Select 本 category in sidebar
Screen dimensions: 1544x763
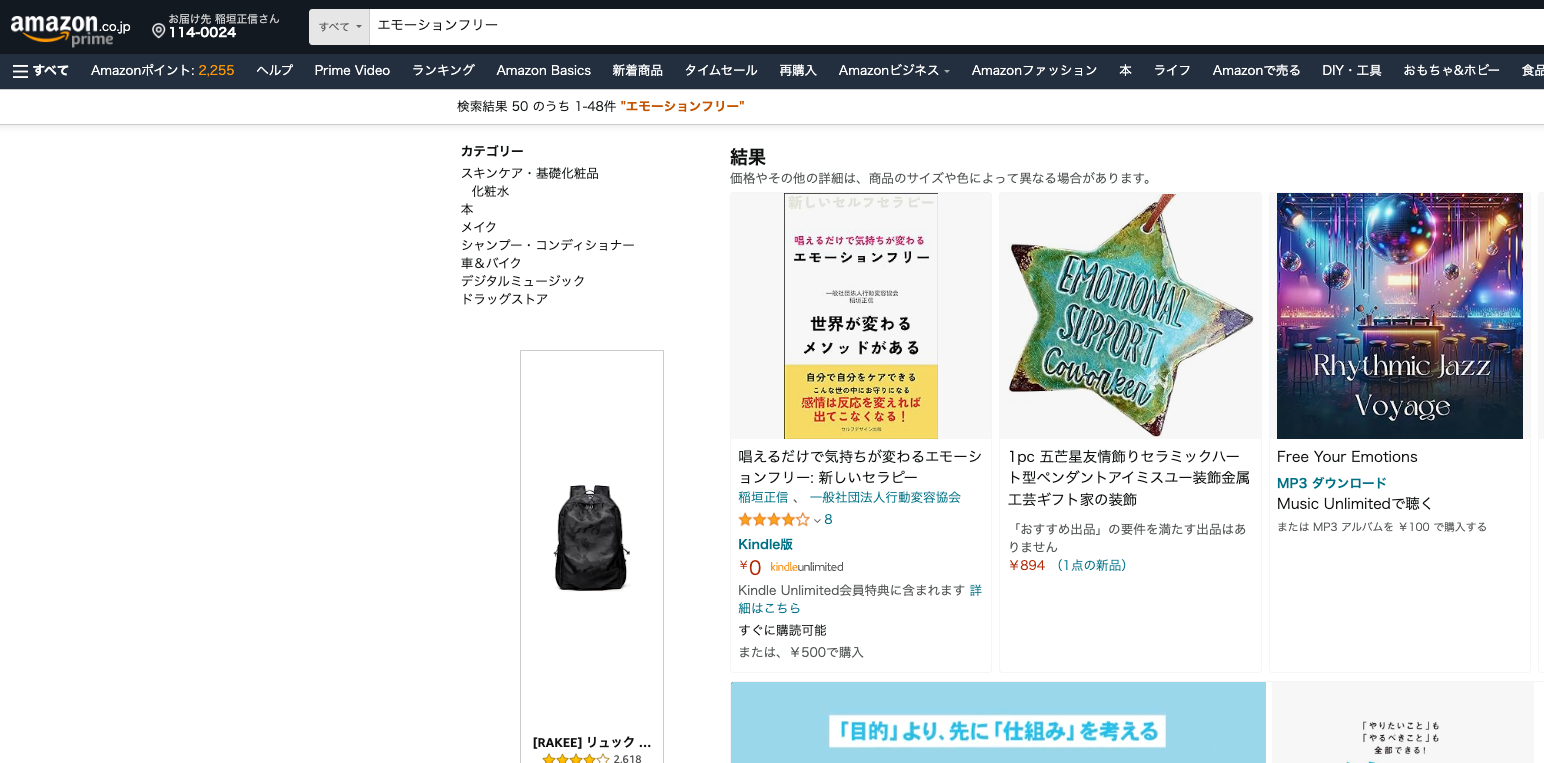[467, 209]
